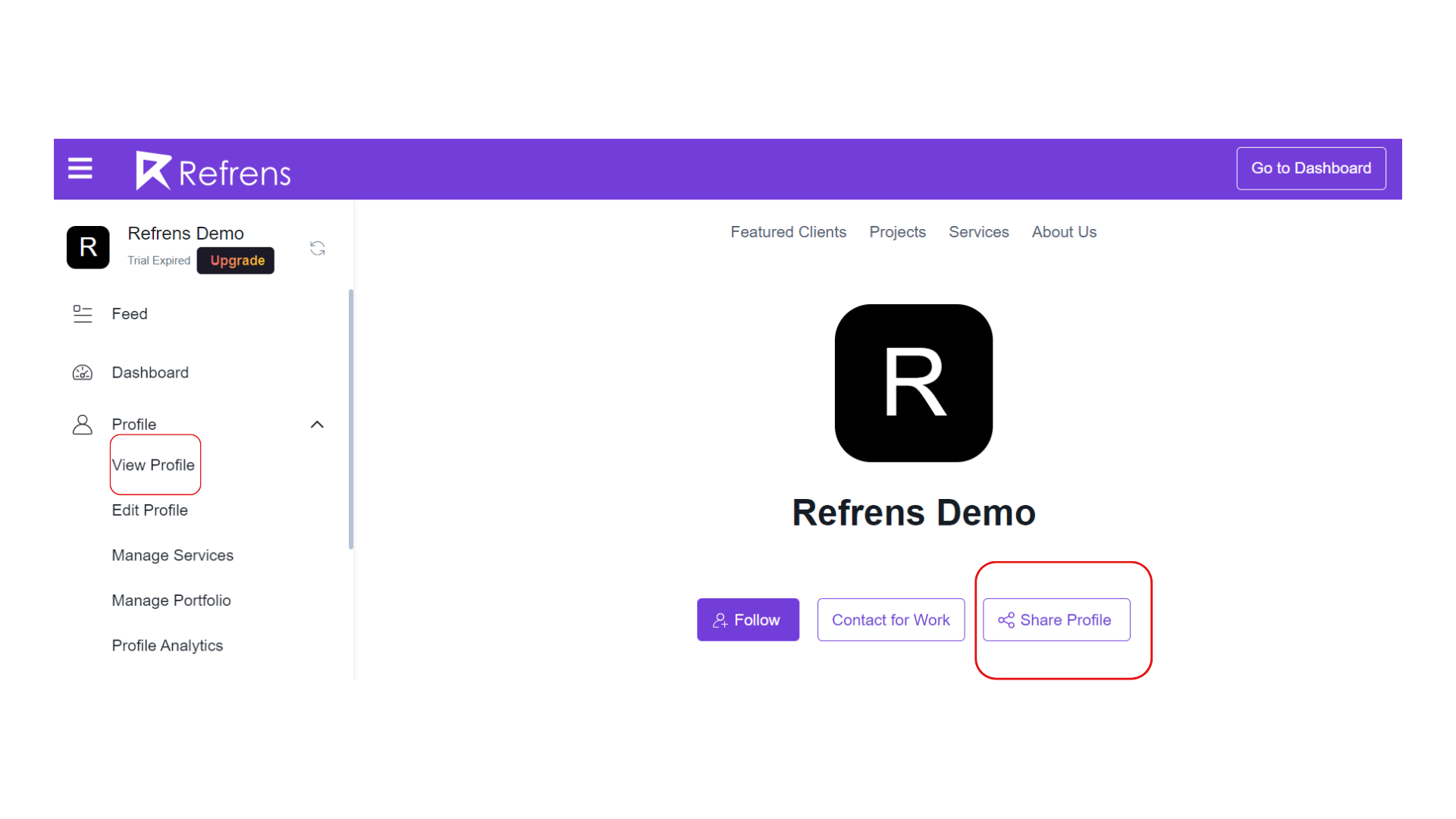Open the Services tab
Screen dimensions: 1456x819
coord(978,232)
